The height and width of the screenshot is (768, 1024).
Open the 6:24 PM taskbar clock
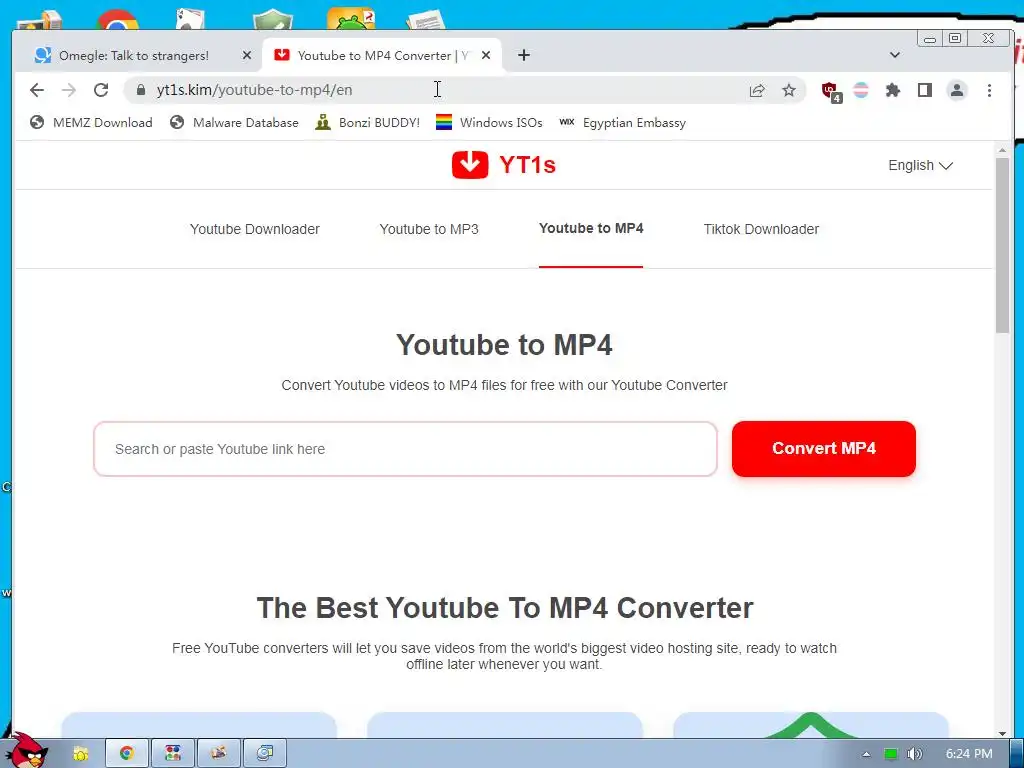click(x=969, y=754)
